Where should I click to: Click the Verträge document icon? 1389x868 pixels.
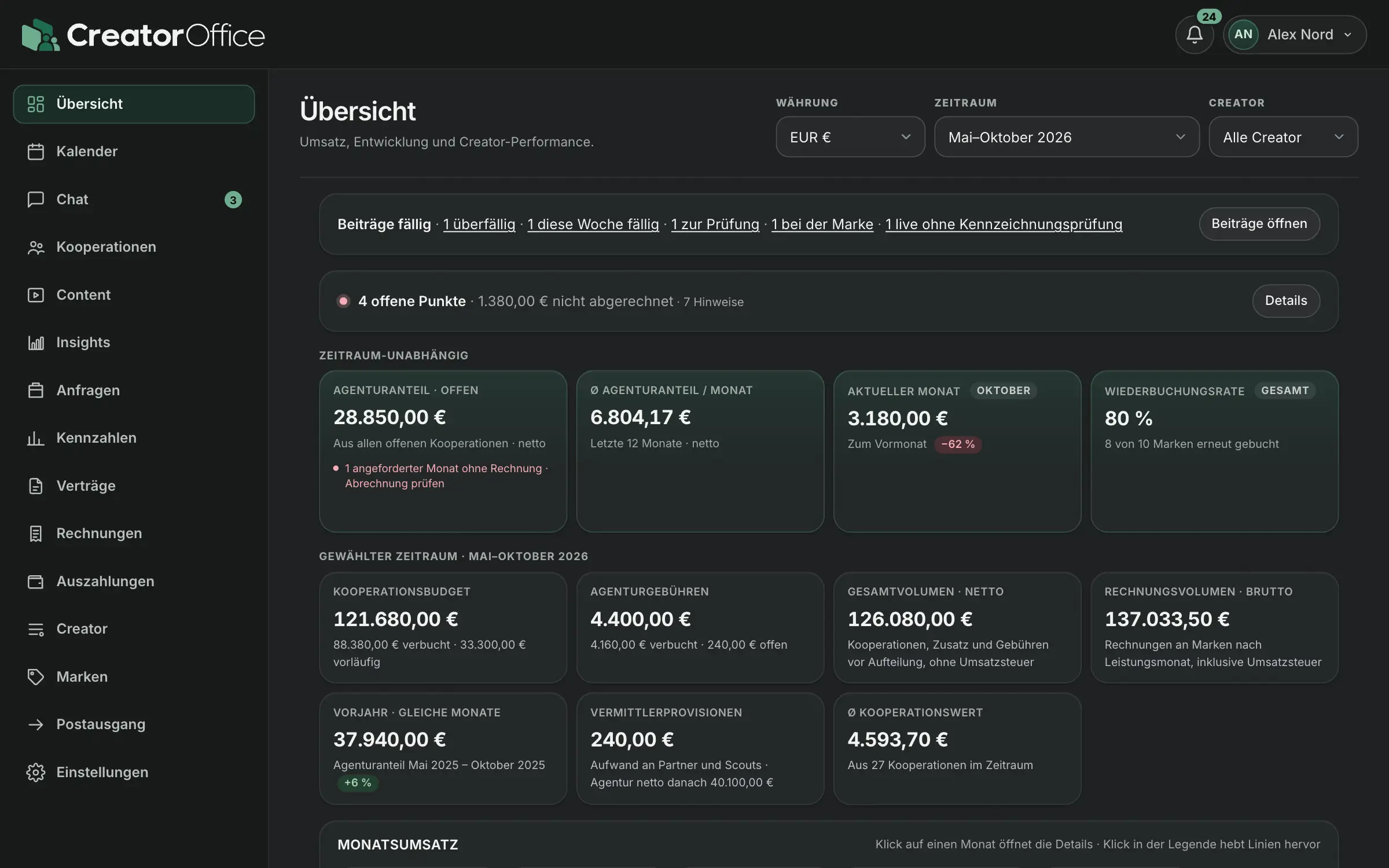point(36,486)
